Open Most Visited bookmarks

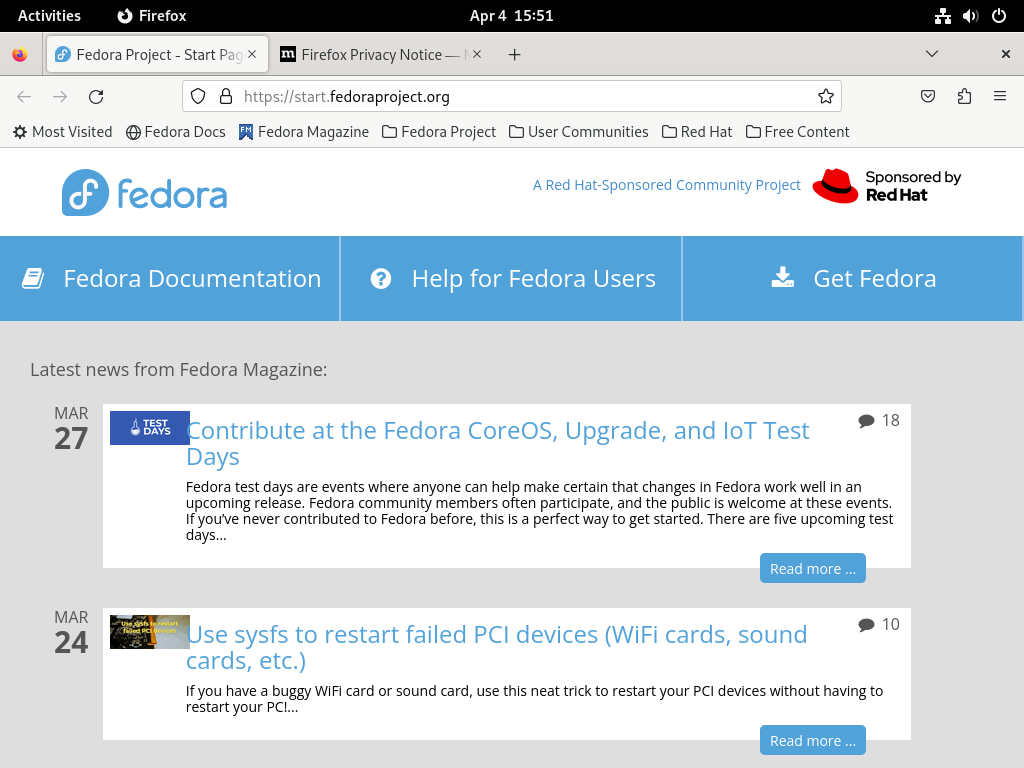(63, 132)
